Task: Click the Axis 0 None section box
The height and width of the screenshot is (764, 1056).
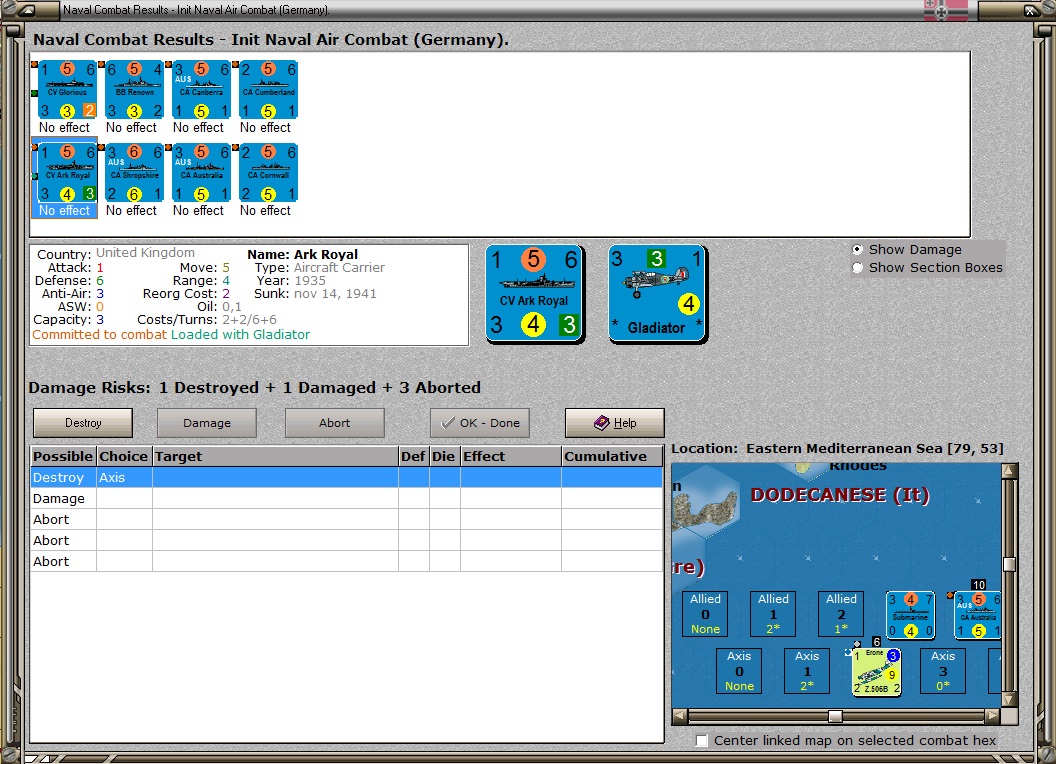Action: pos(739,671)
